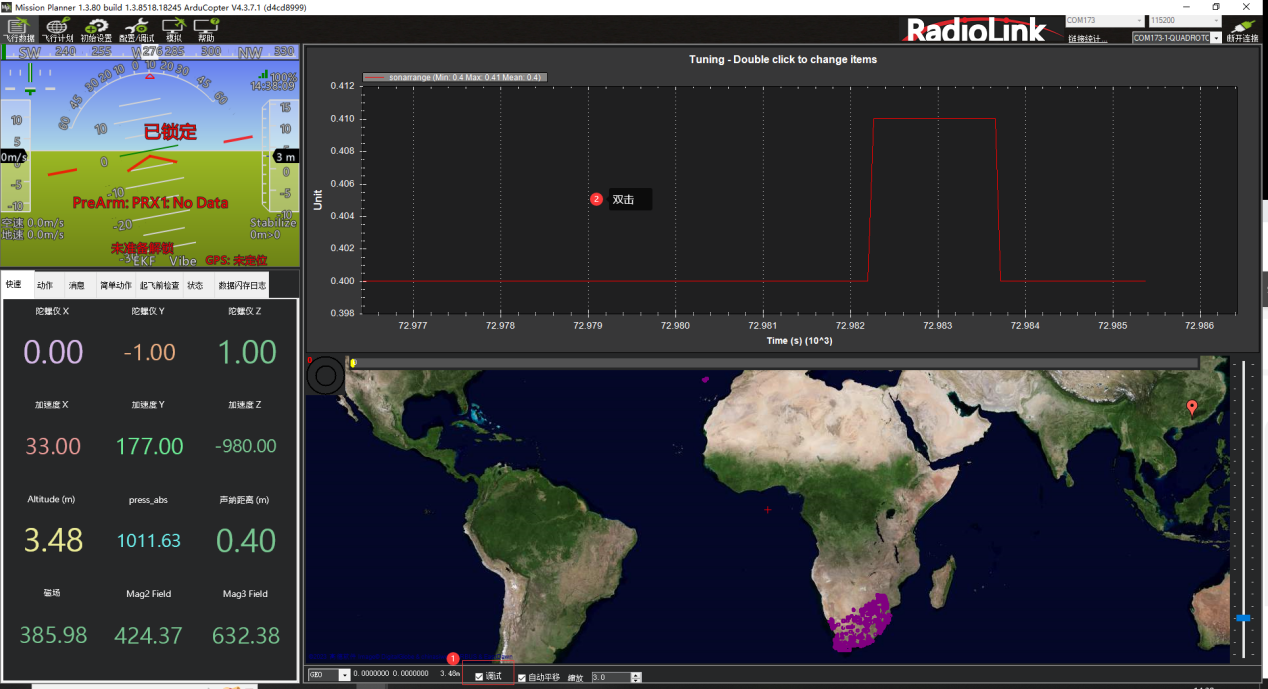Viewport: 1268px width, 689px height.
Task: Click the map zoom slider handle
Action: pos(1243,618)
